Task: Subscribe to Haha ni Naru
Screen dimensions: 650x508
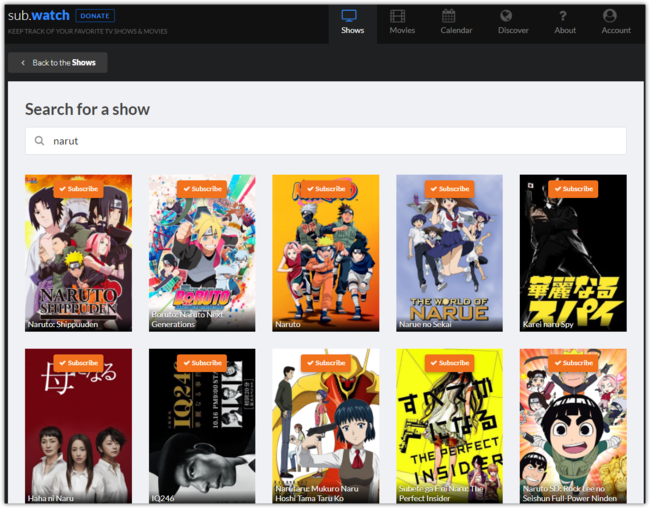Action: pyautogui.click(x=78, y=363)
